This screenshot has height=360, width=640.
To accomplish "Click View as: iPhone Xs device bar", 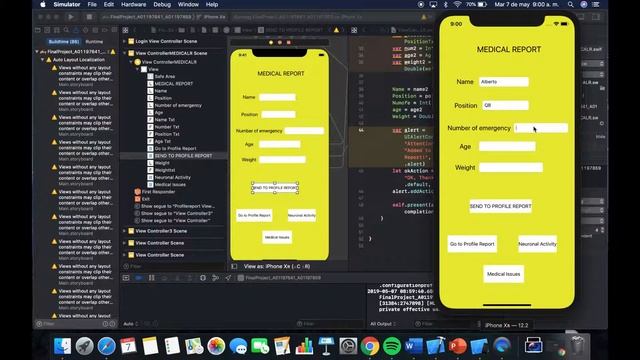I will [x=277, y=267].
